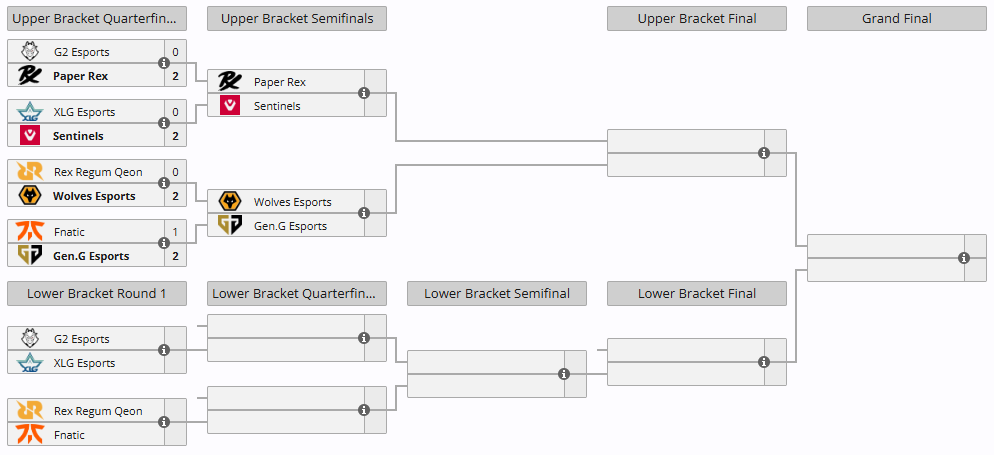994x455 pixels.
Task: Show info for Paper Rex vs Sentinels semifinal
Action: (x=364, y=93)
